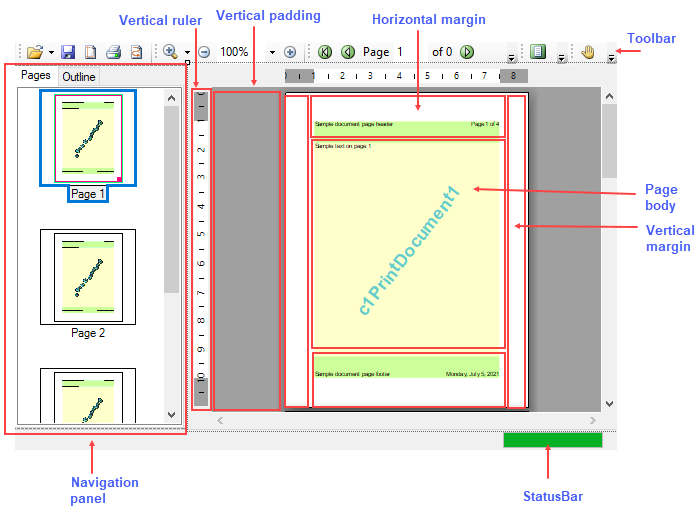Open the zoom percentage dropdown
700x516 pixels.
point(272,52)
